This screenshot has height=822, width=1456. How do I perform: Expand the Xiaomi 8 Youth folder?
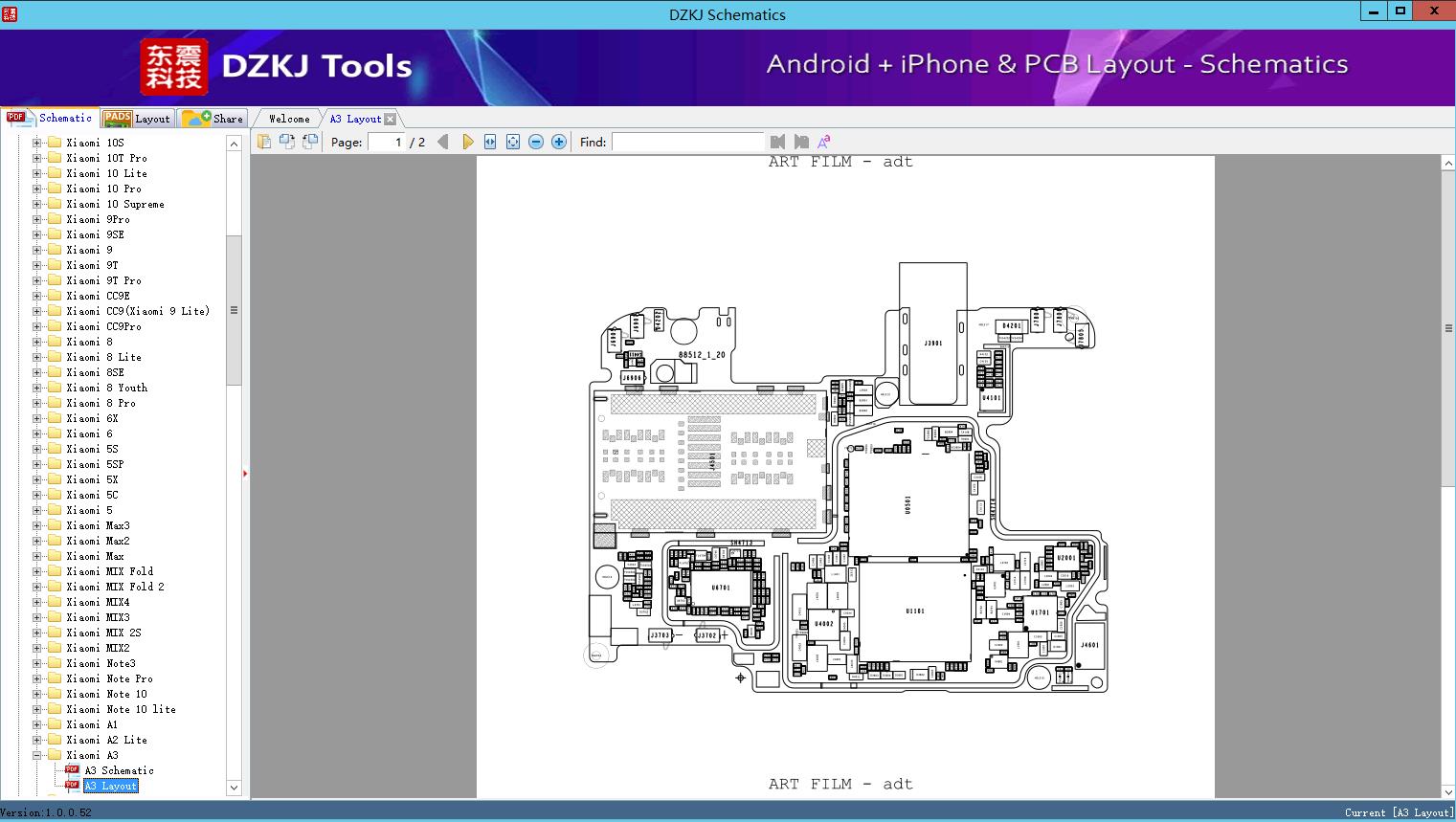(36, 388)
